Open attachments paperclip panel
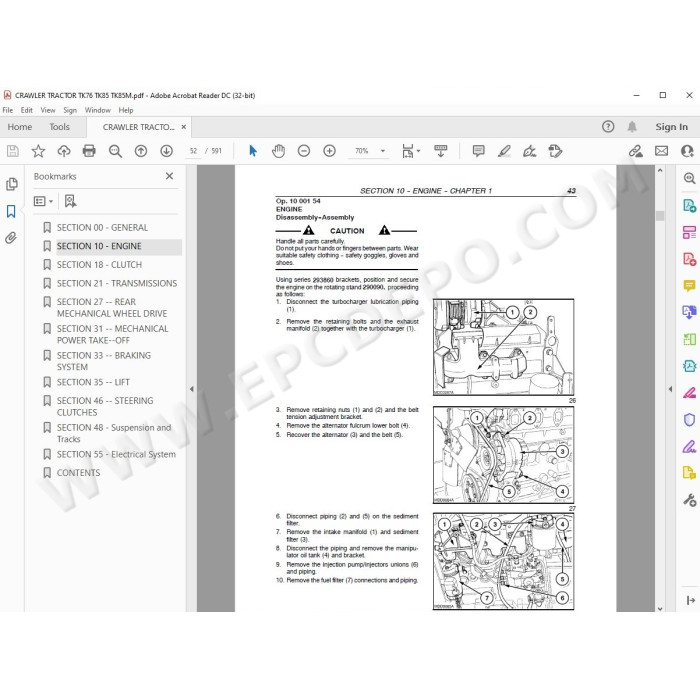Screen dimensions: 700x700 click(x=11, y=238)
